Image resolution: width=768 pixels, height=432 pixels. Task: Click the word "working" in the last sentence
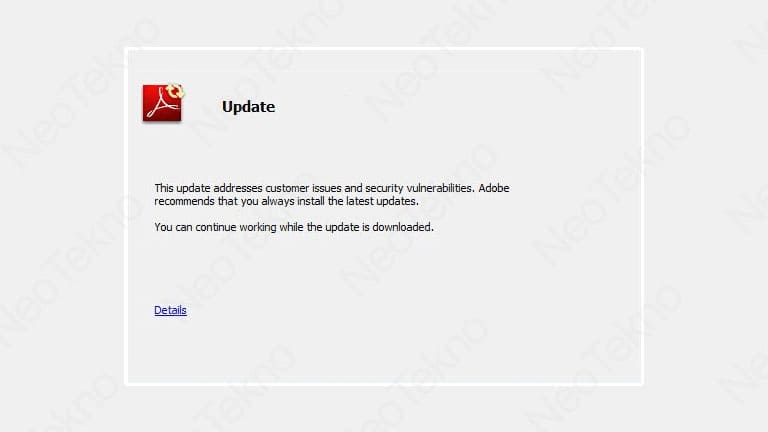pyautogui.click(x=258, y=227)
